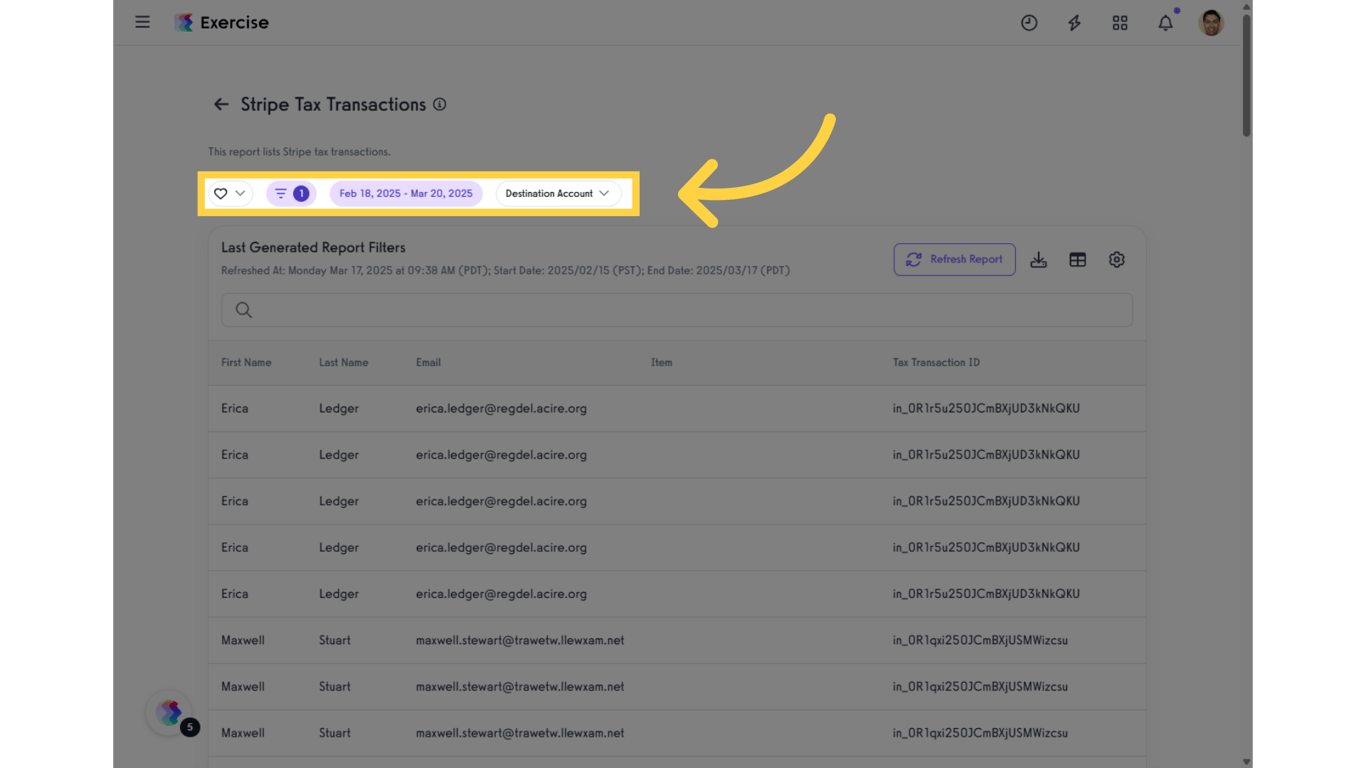This screenshot has width=1366, height=768.
Task: Download the report with the download icon
Action: (x=1039, y=260)
